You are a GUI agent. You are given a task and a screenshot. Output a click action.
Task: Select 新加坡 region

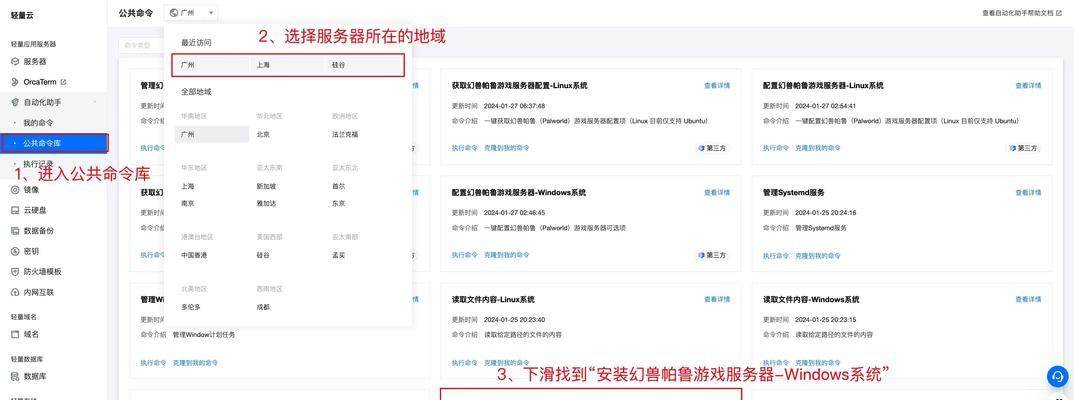[266, 186]
